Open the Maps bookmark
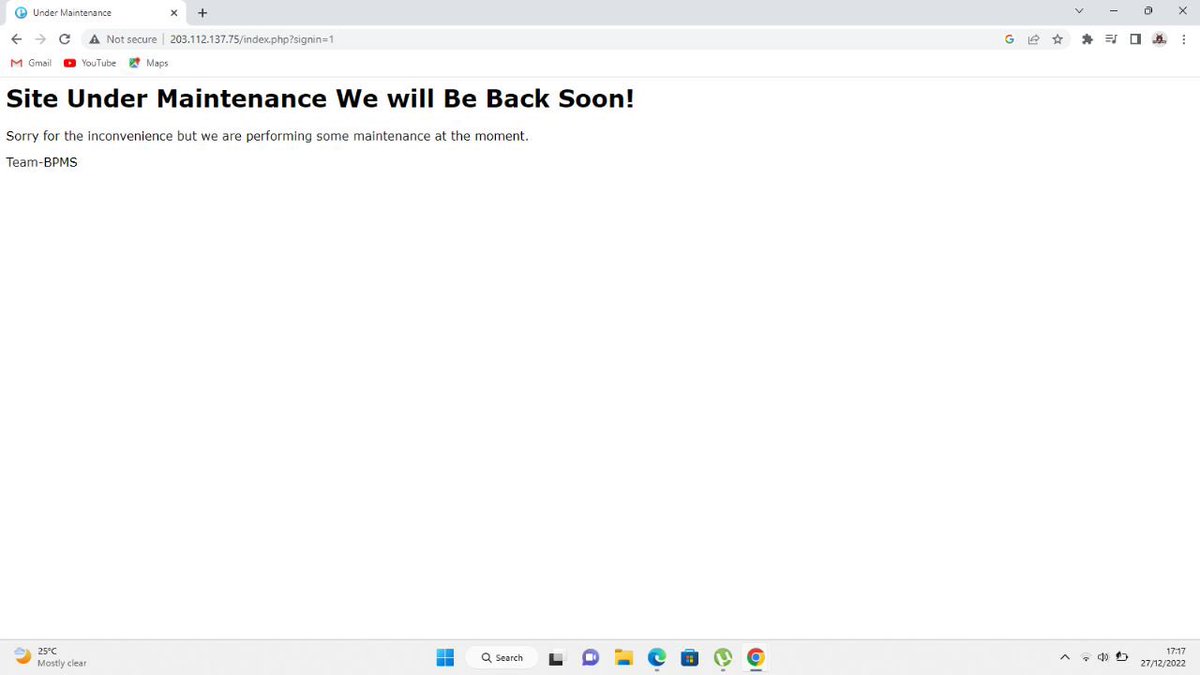The image size is (1200, 675). pos(149,63)
